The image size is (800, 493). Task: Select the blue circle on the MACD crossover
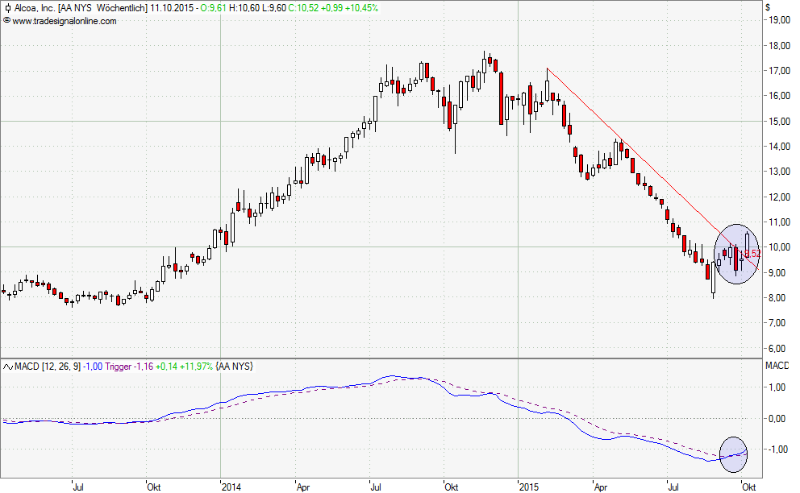(x=733, y=454)
